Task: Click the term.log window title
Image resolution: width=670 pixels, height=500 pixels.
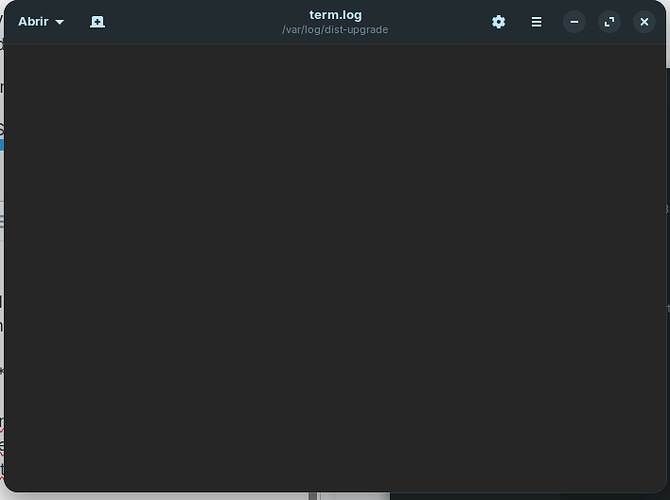Action: (x=335, y=15)
